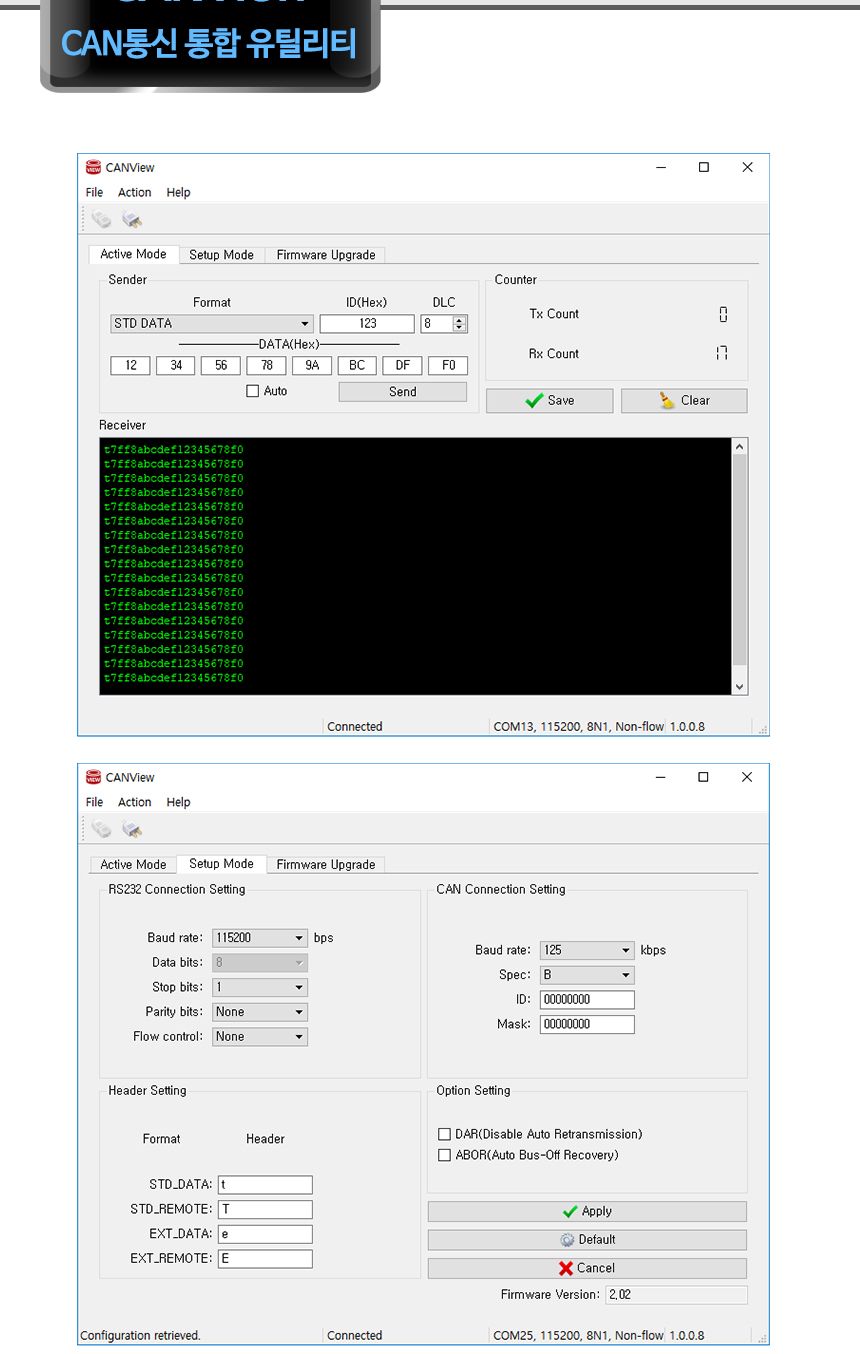Click COM25, 115200, 8N1, Non-flow status text
The image size is (860, 1354).
(x=578, y=1336)
